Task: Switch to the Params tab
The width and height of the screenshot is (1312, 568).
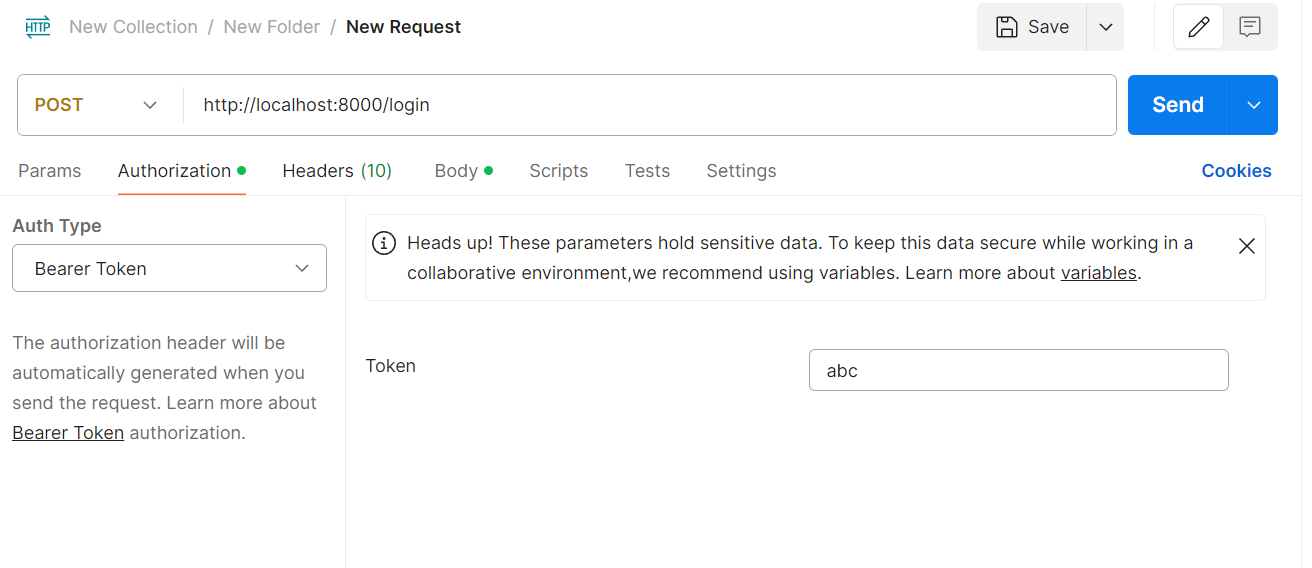Action: click(49, 171)
